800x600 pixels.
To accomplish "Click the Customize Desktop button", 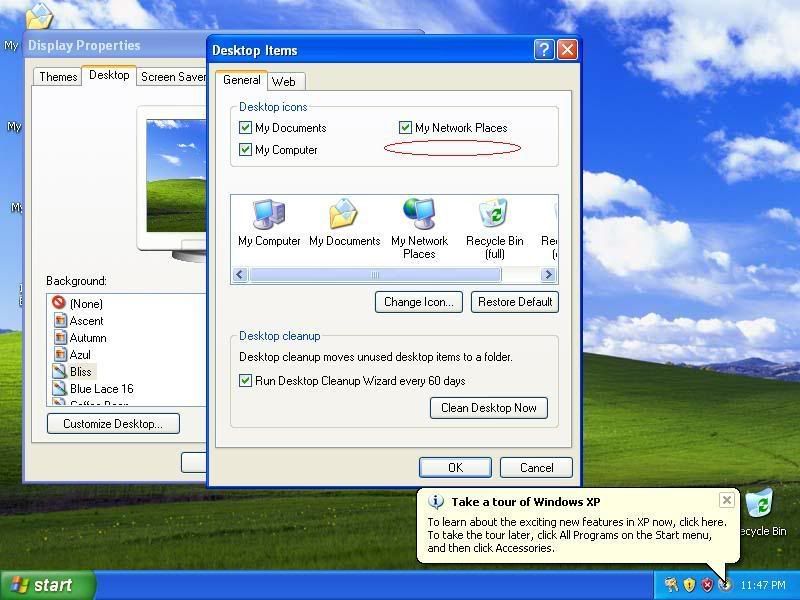I will coord(113,424).
